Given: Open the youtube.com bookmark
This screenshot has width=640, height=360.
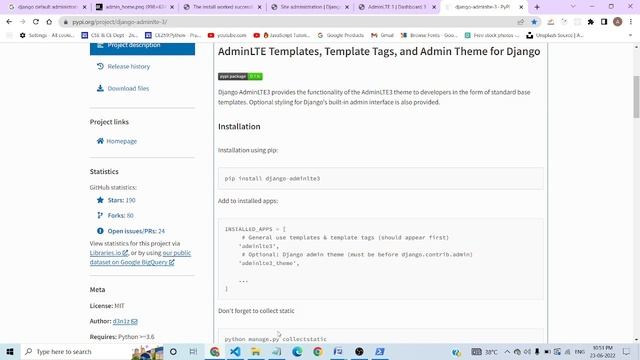Looking at the screenshot, I should 227,36.
